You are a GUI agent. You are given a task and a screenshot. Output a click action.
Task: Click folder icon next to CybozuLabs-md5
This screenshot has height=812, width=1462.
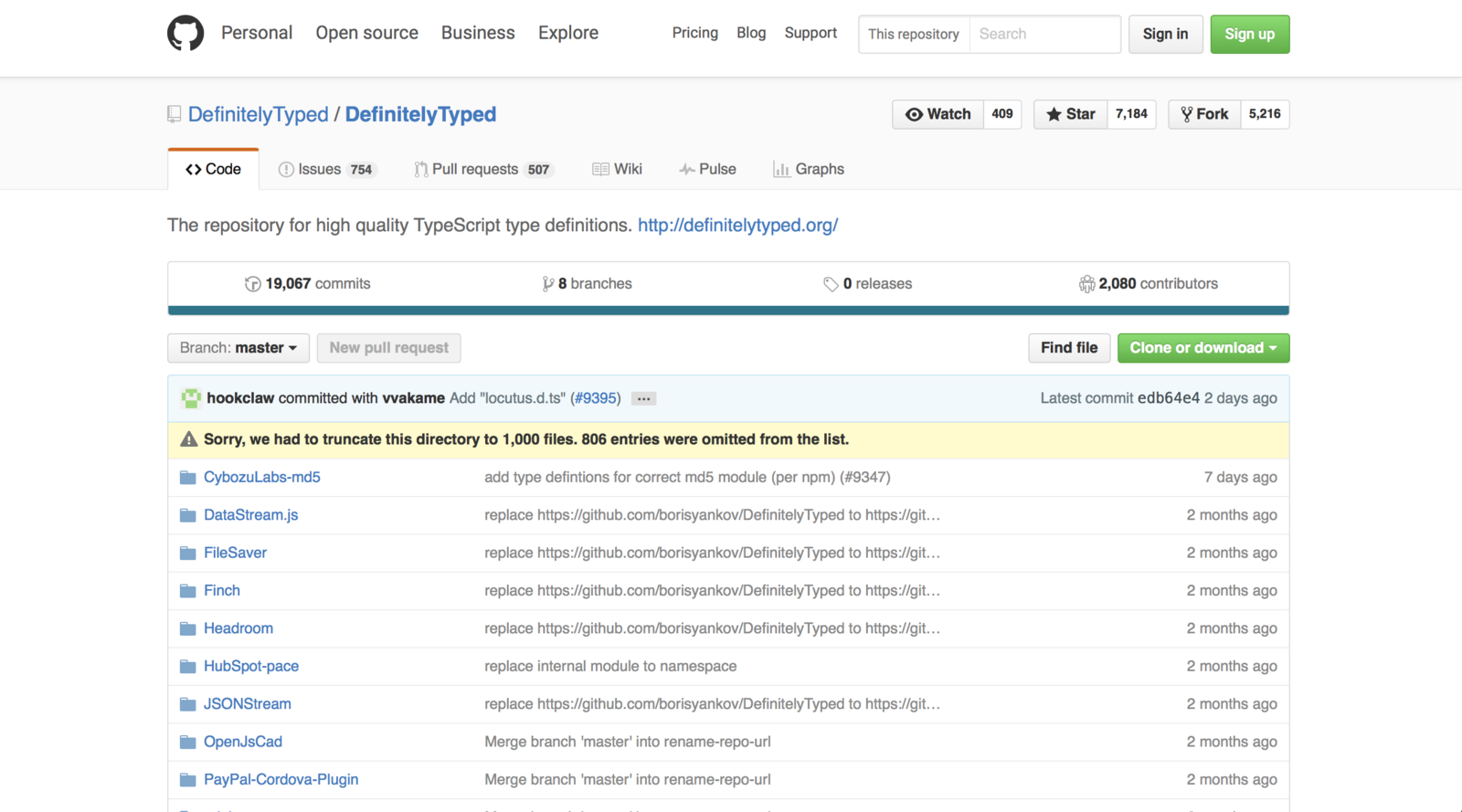coord(188,478)
